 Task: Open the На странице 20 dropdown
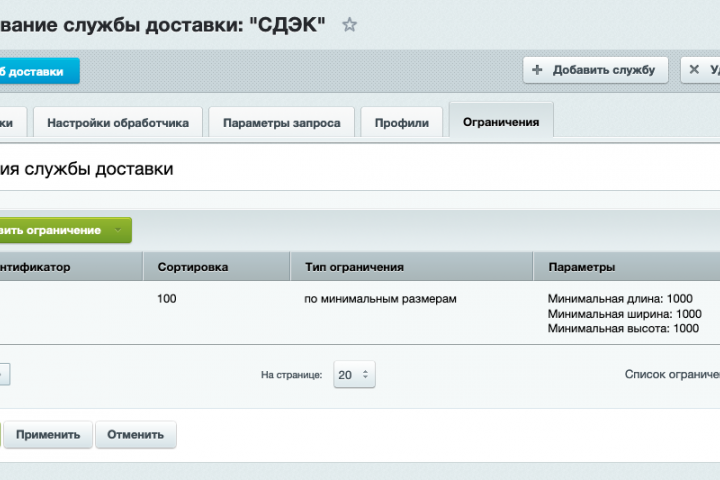354,375
